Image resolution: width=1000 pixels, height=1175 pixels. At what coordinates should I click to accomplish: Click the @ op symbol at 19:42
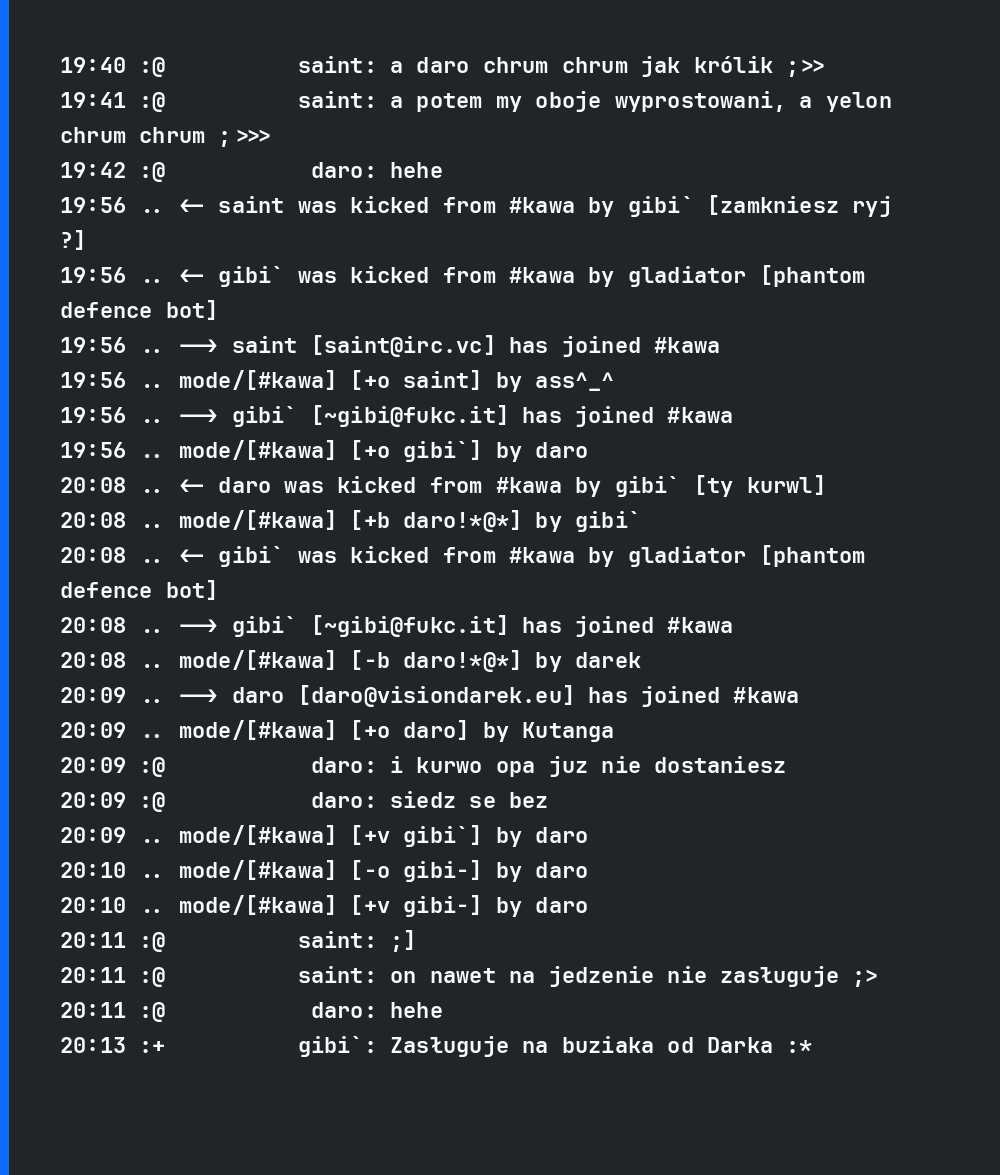(x=159, y=171)
